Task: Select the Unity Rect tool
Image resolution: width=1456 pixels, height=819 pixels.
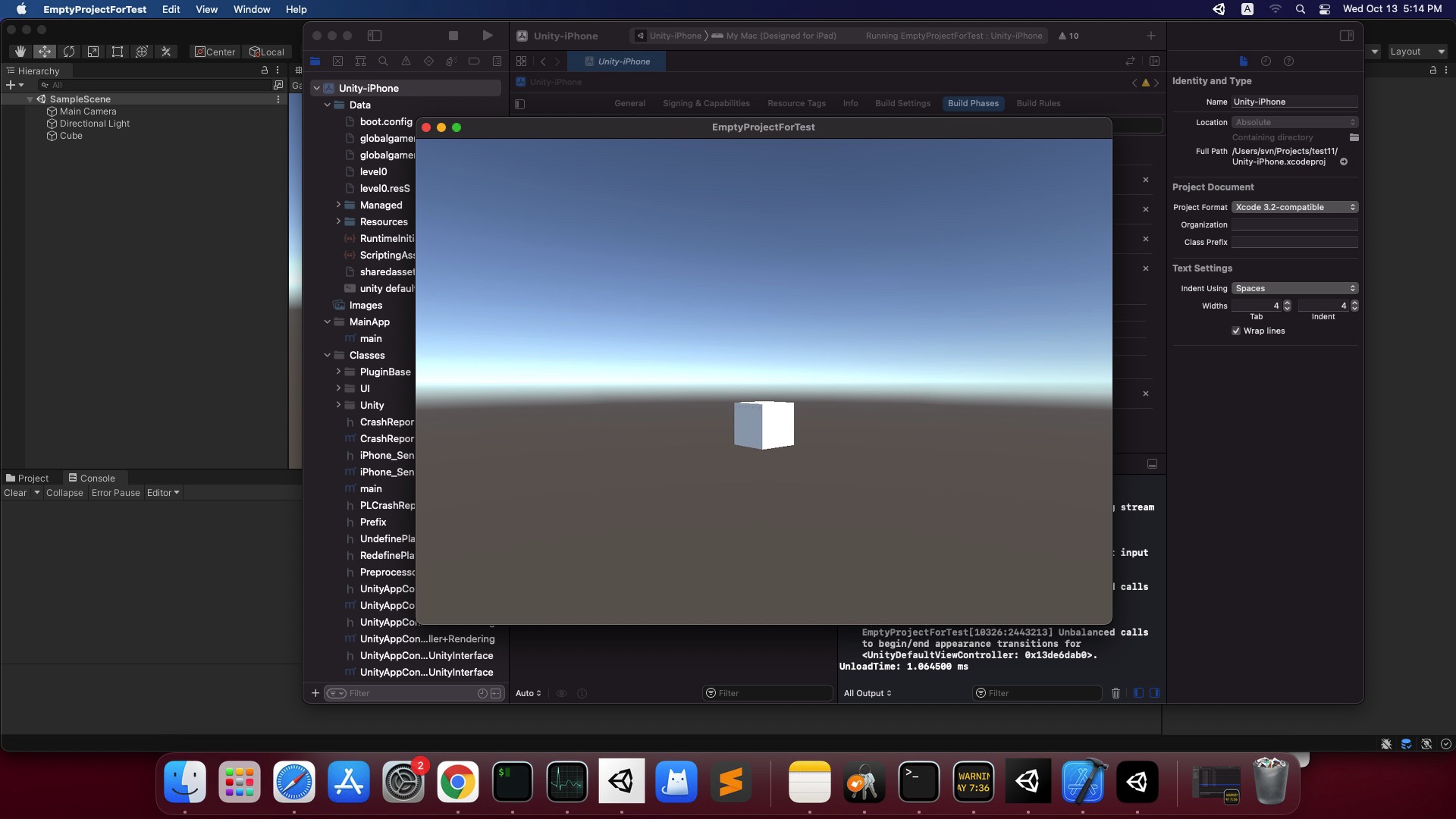Action: point(118,52)
